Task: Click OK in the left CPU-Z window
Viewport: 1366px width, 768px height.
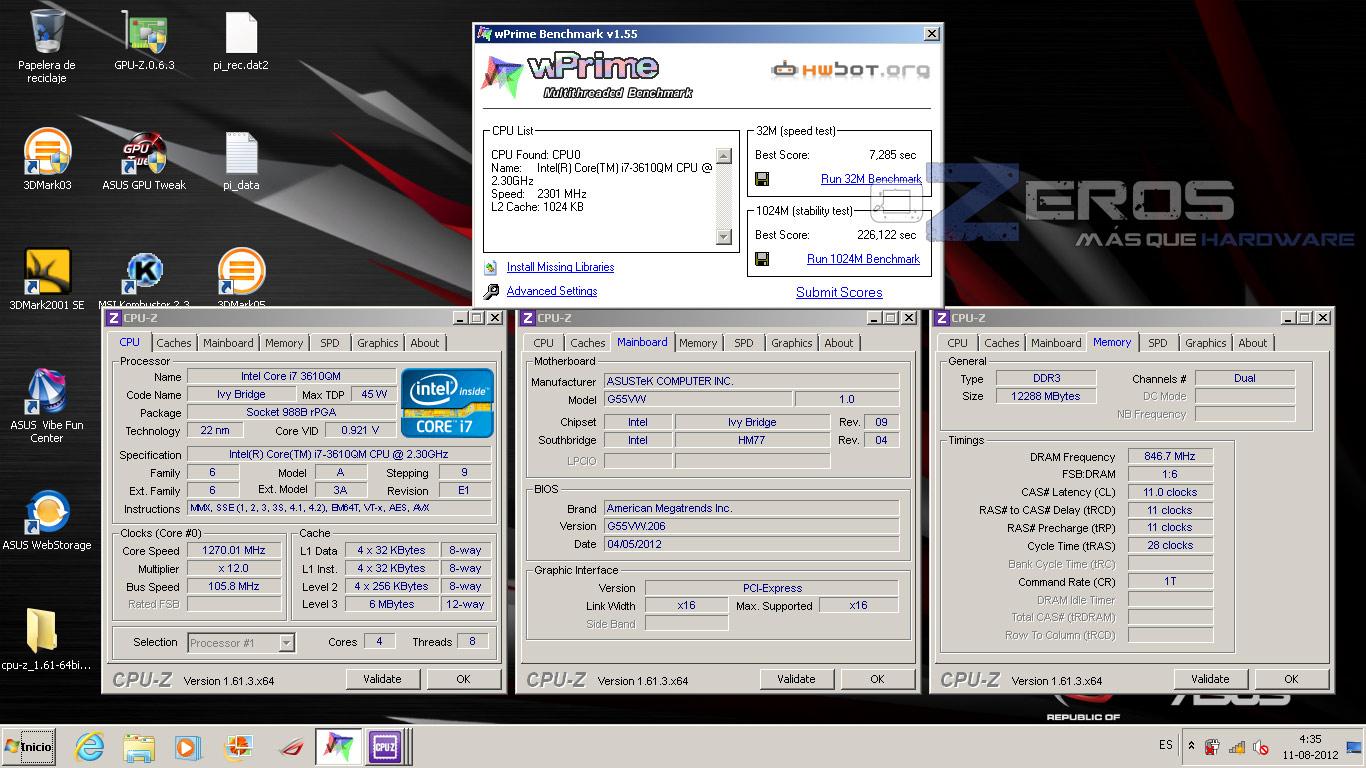Action: coord(463,679)
